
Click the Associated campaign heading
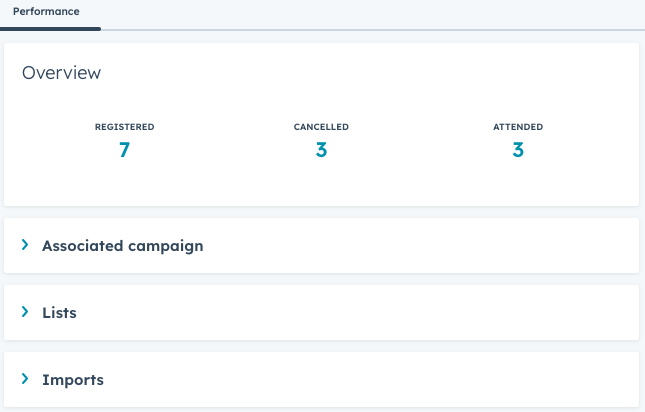click(123, 246)
